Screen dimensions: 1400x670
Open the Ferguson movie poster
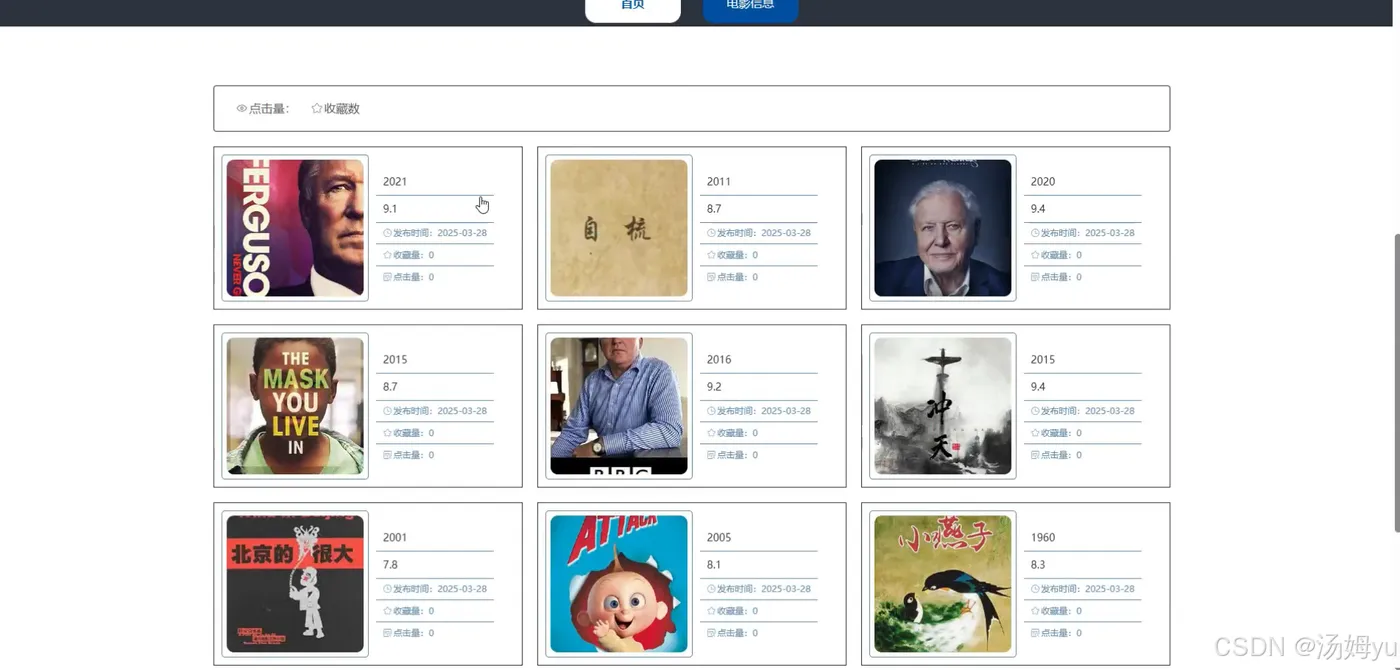click(295, 228)
